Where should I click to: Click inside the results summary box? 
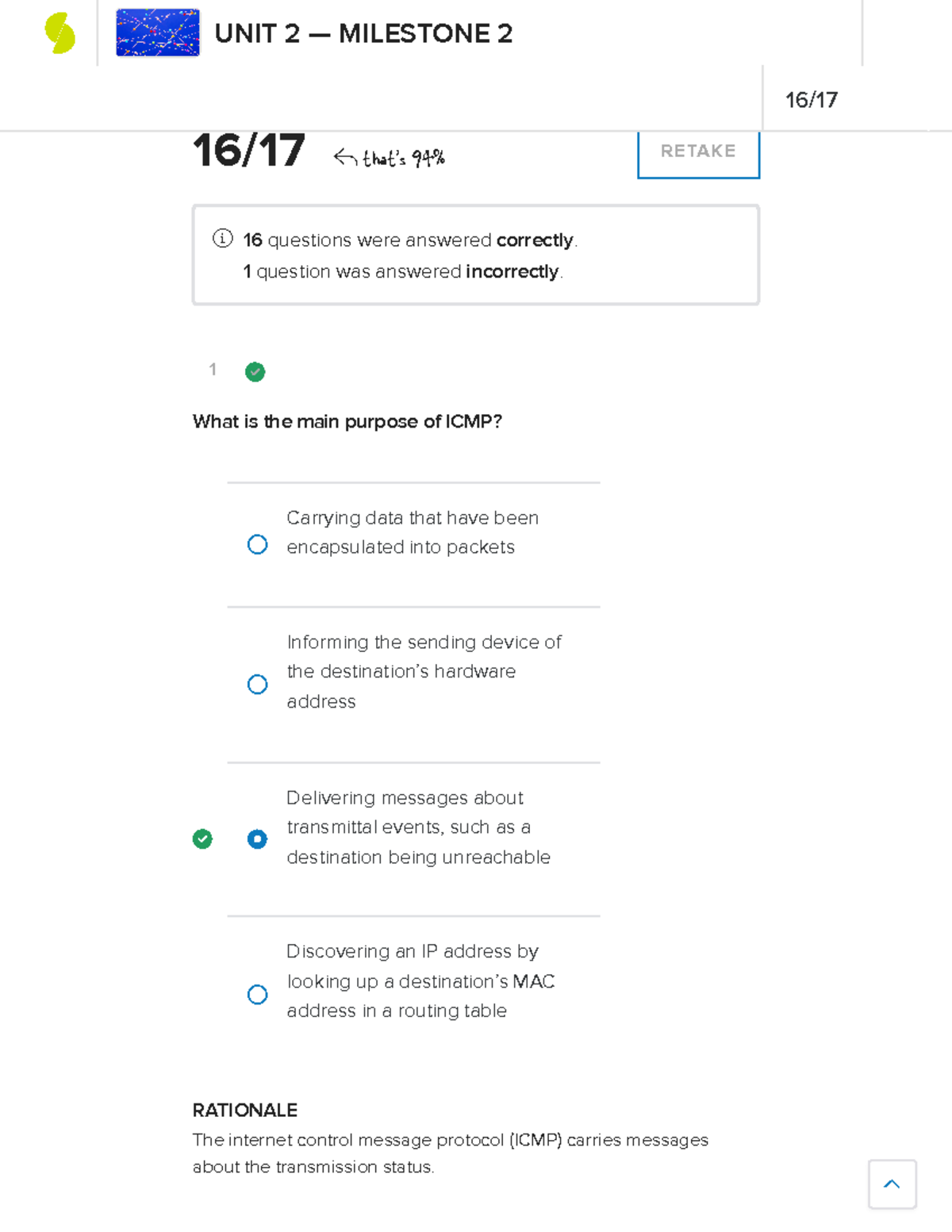coord(474,254)
